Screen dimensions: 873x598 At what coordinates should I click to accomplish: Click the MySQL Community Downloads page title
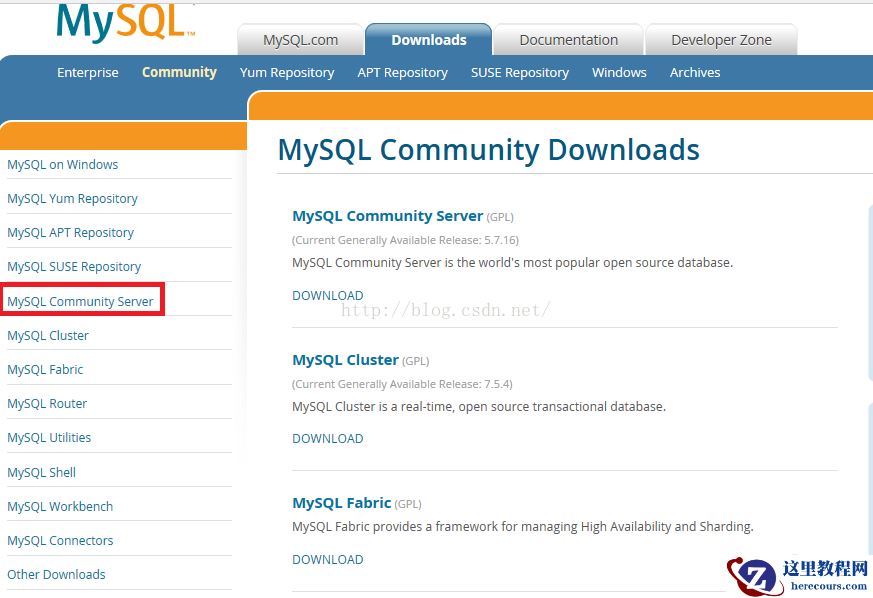tap(488, 150)
